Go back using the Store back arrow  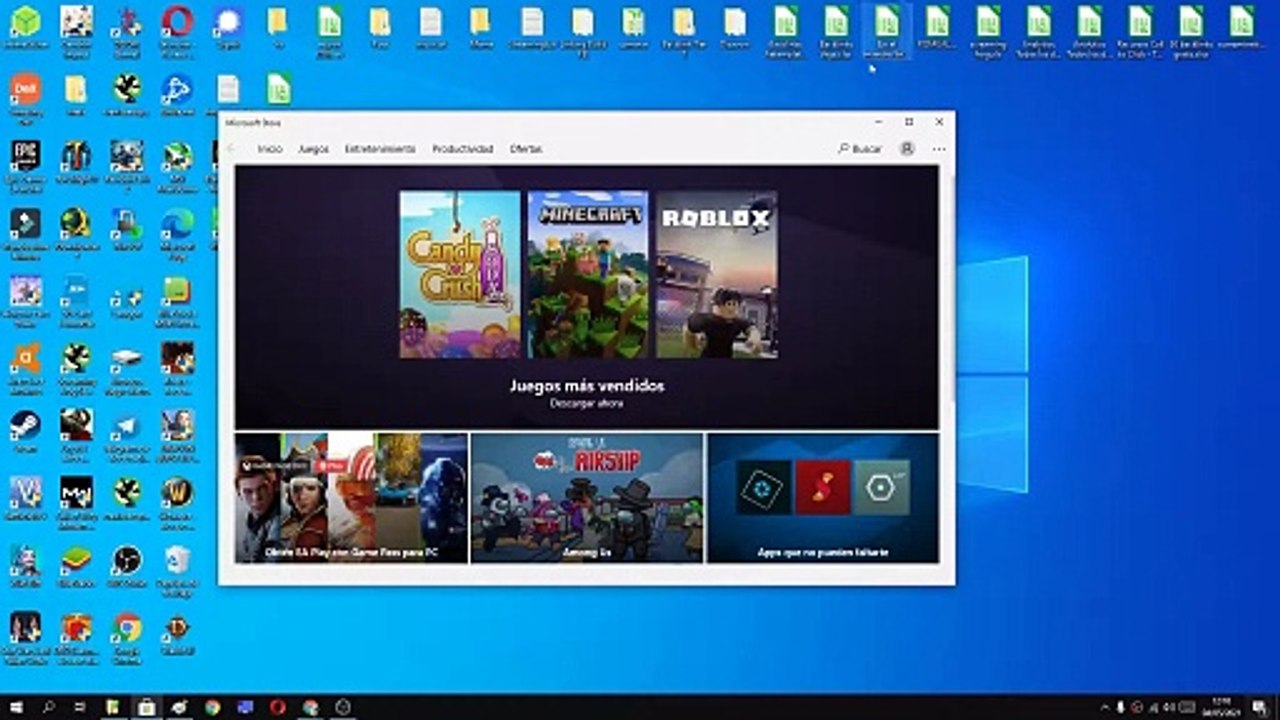point(232,149)
